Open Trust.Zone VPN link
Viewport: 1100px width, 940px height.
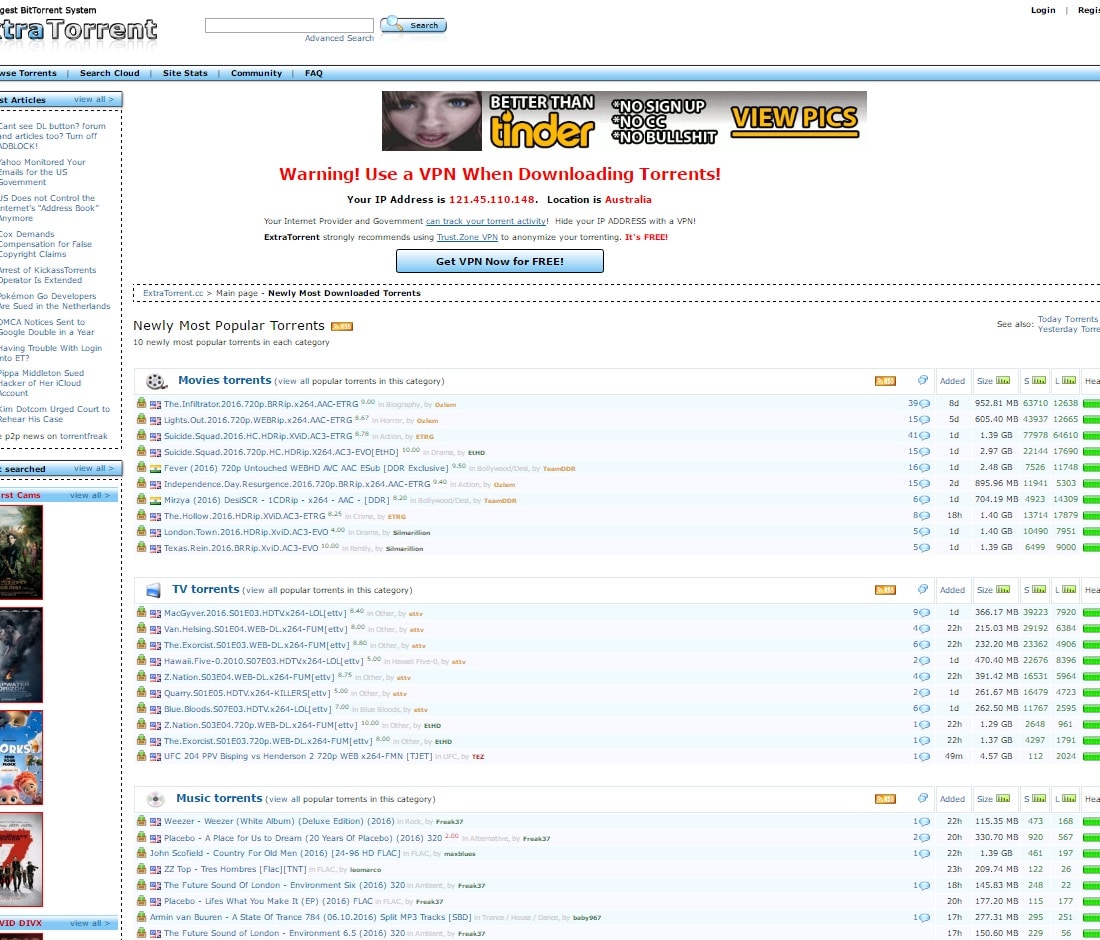(x=467, y=237)
